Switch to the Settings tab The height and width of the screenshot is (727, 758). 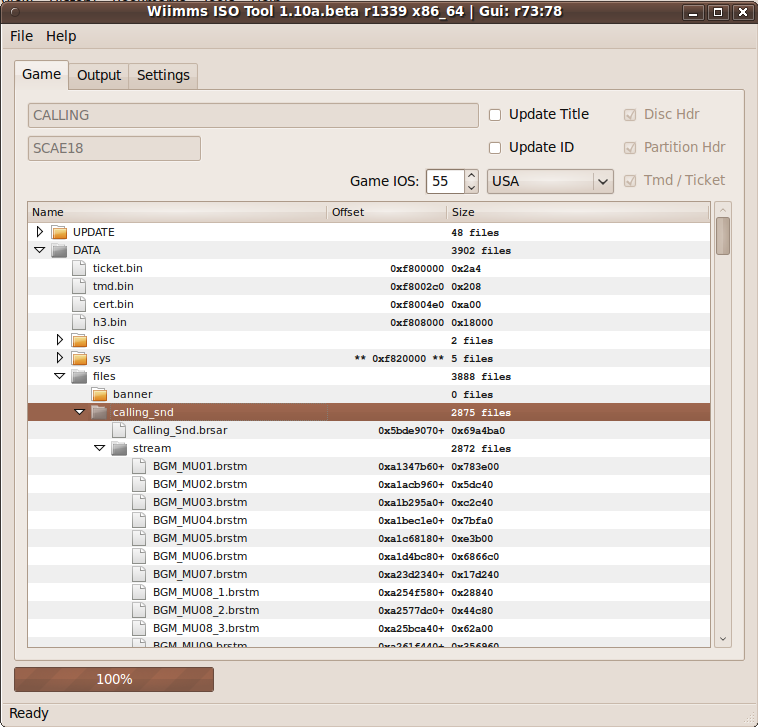(163, 75)
